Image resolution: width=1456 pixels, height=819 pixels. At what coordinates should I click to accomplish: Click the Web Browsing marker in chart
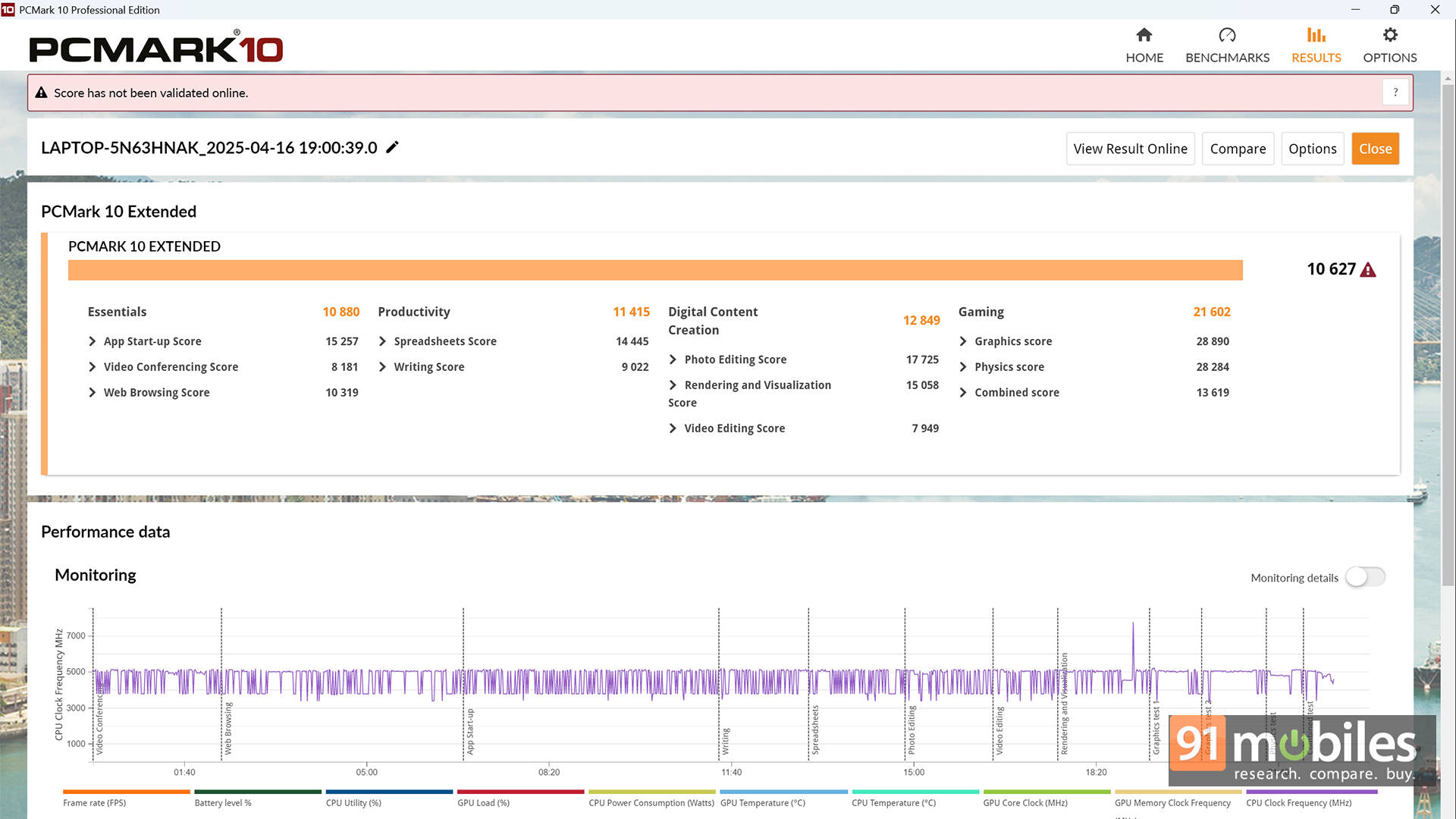coord(228,728)
